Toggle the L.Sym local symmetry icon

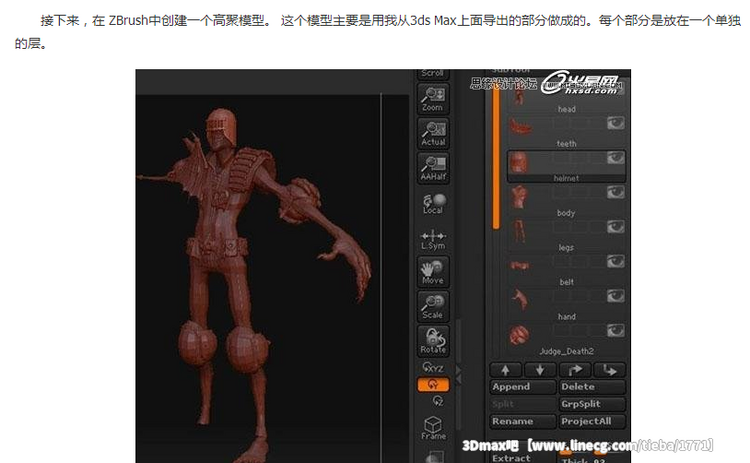tap(433, 240)
